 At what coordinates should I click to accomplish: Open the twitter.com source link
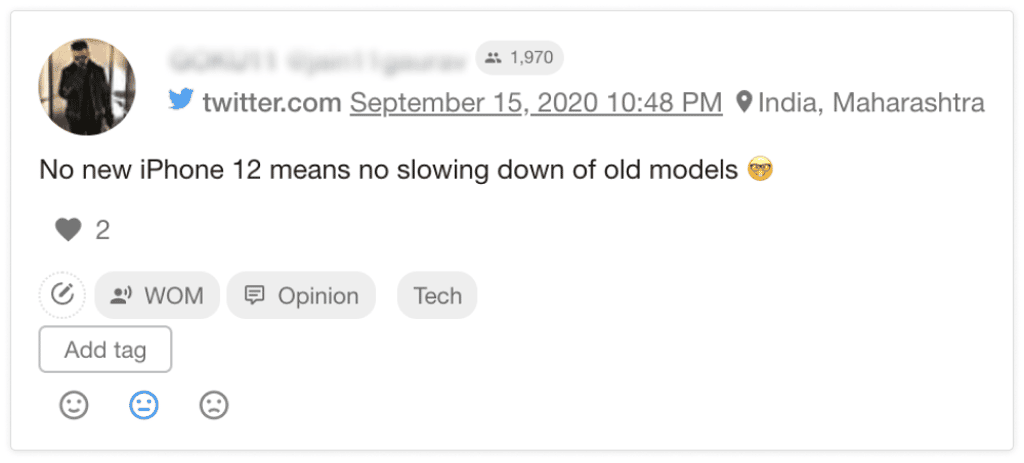[272, 103]
